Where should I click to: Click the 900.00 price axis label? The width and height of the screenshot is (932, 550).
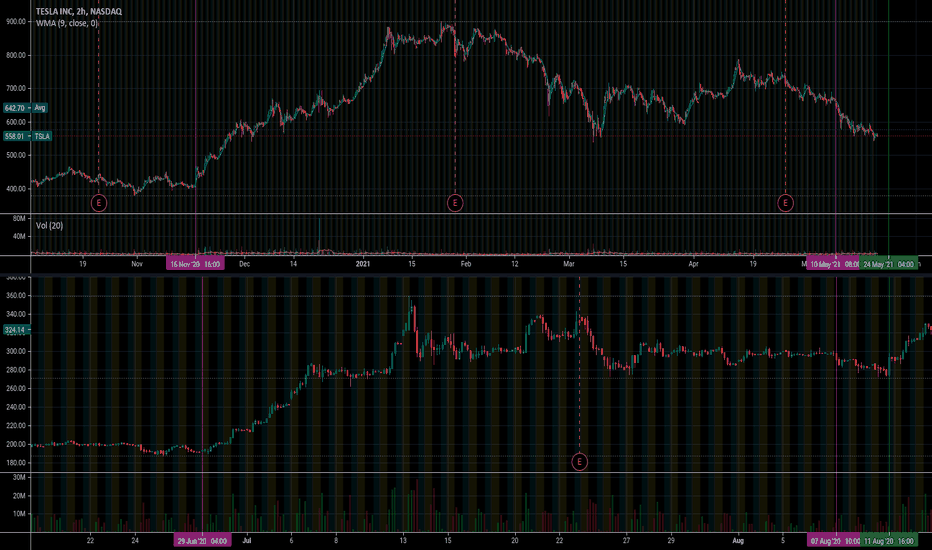coord(16,21)
